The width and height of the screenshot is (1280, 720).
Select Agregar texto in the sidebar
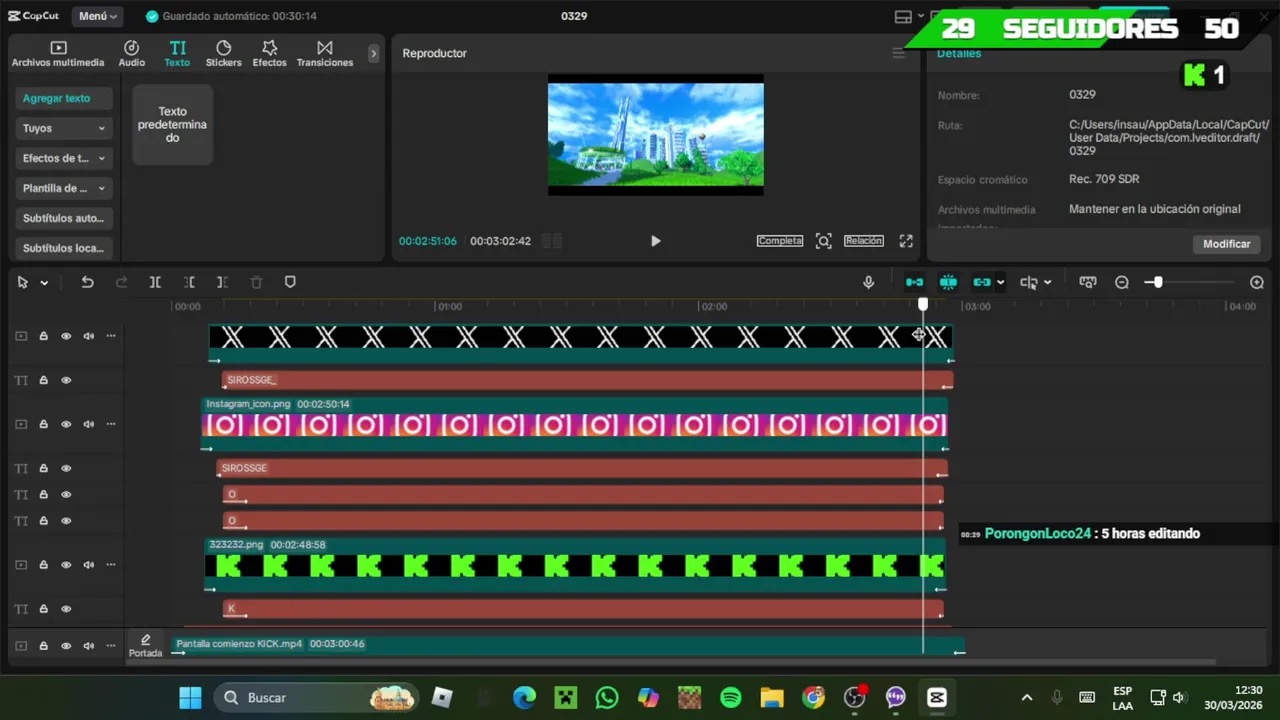pos(62,98)
